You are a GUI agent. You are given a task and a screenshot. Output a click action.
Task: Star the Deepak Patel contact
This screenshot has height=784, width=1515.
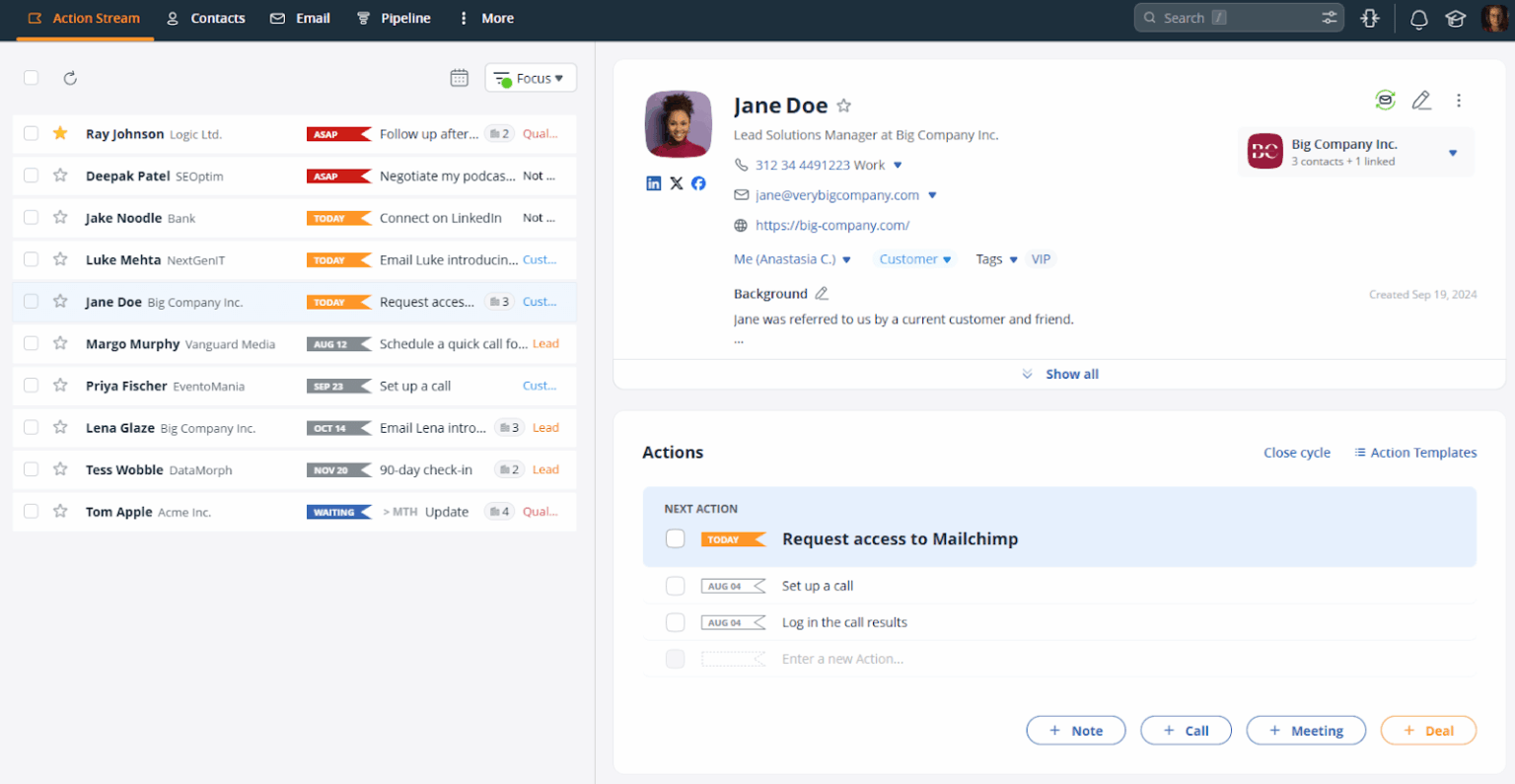pyautogui.click(x=58, y=176)
